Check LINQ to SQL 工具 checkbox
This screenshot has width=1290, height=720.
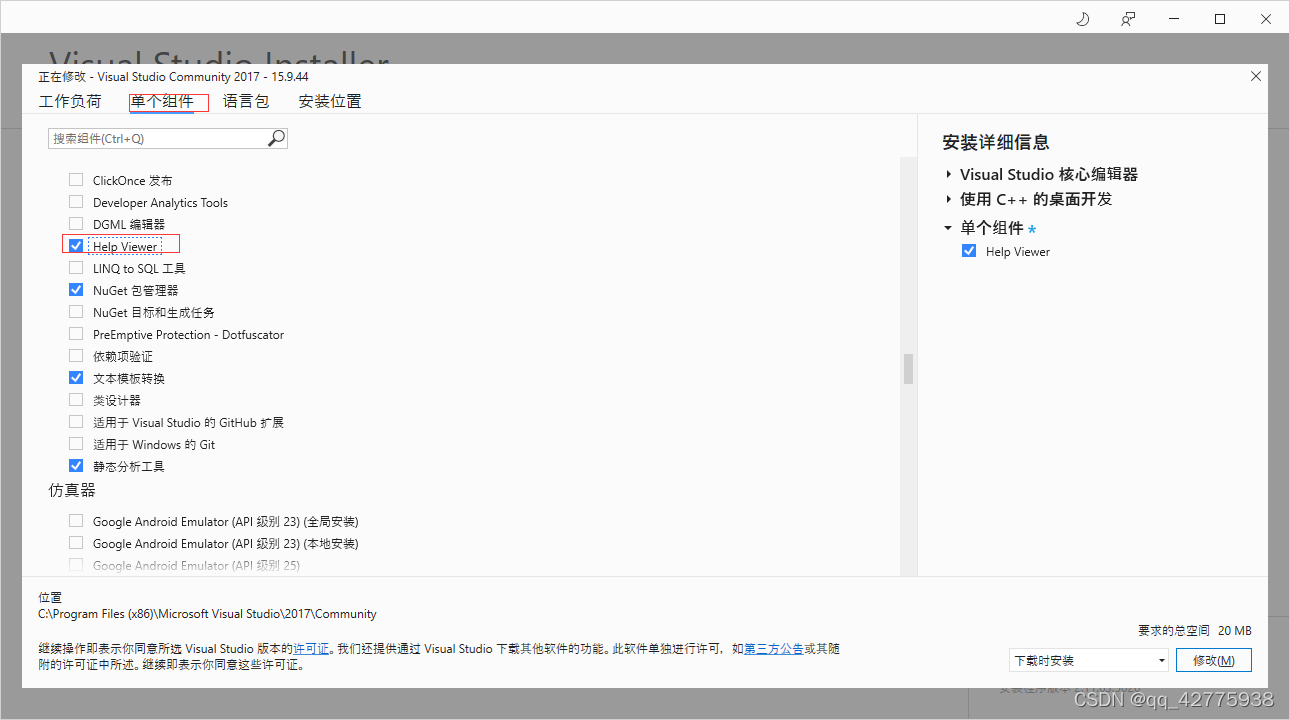[76, 268]
